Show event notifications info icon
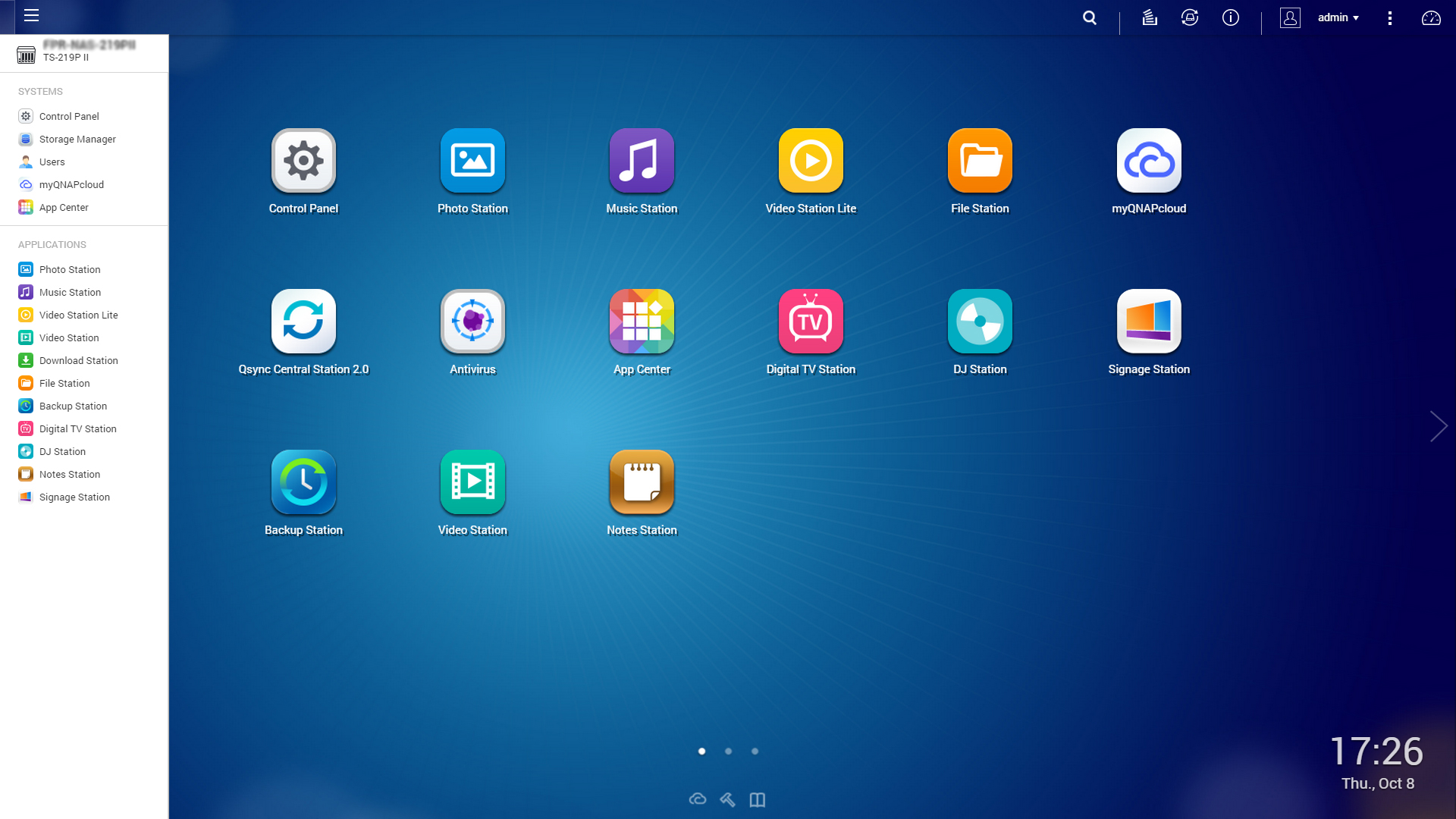This screenshot has height=819, width=1456. pos(1231,17)
